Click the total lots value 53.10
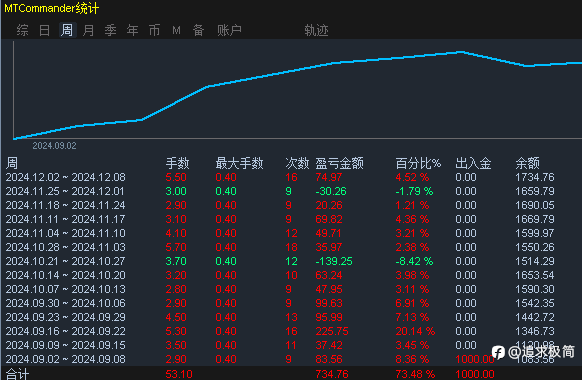 click(x=179, y=374)
